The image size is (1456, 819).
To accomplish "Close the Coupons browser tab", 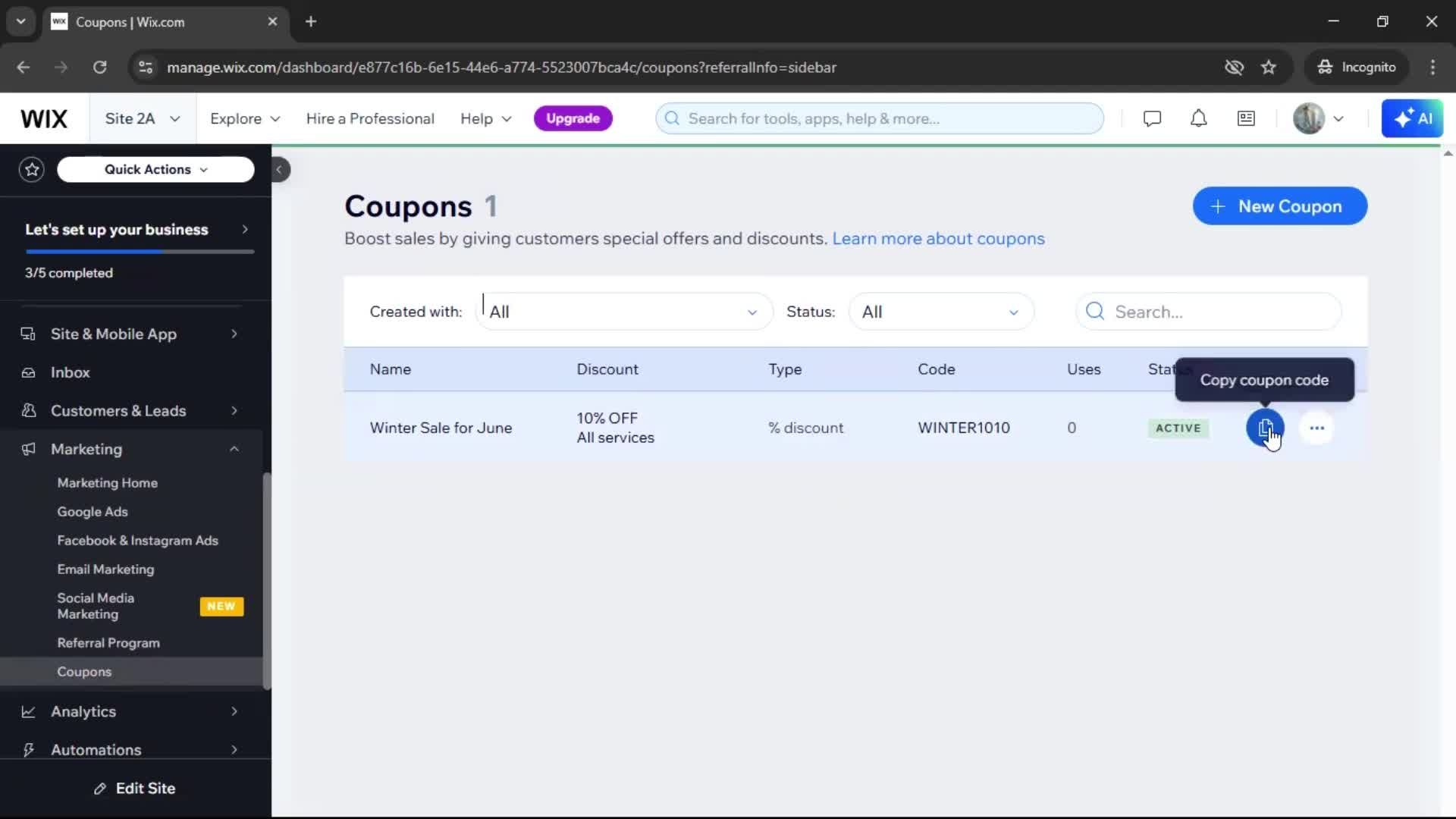I will coord(272,21).
